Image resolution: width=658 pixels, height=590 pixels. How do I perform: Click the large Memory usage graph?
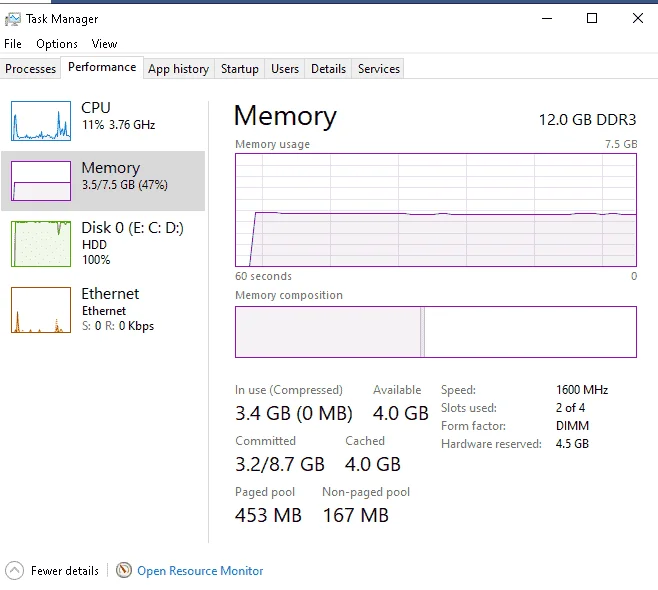tap(436, 210)
